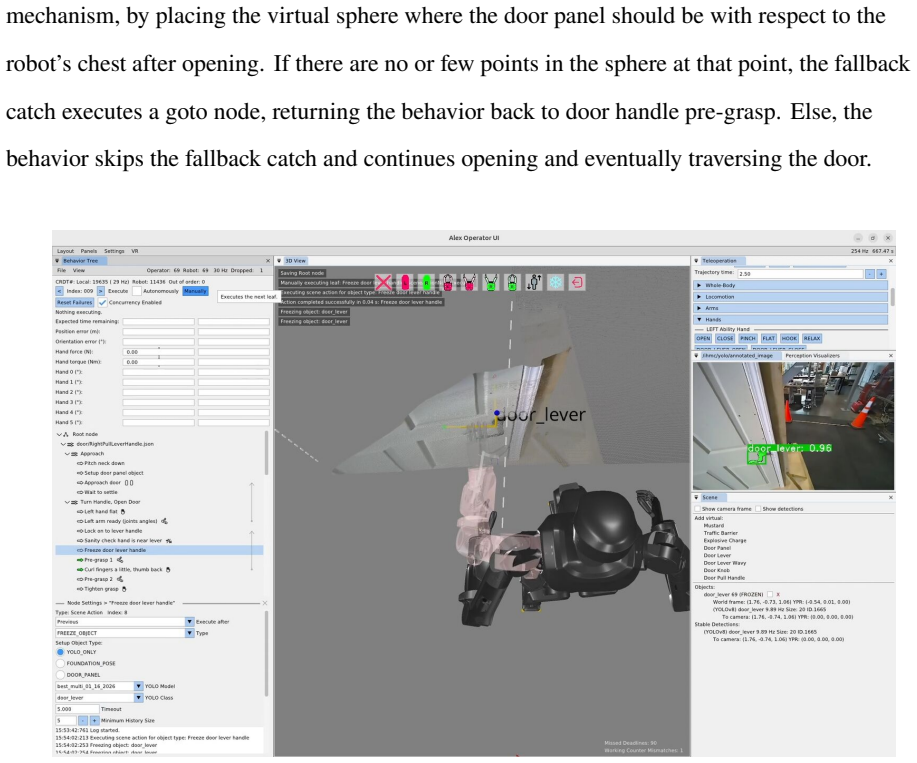Collapse the Approach group
This screenshot has width=917, height=763.
coord(67,454)
